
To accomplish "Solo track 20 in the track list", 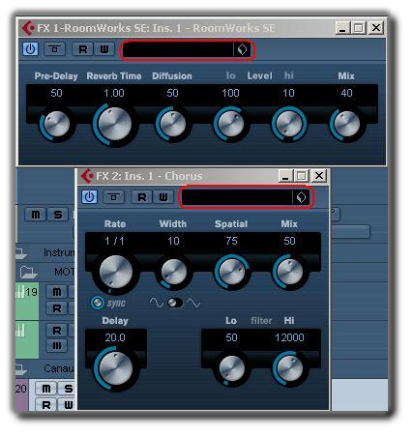I will (68, 389).
